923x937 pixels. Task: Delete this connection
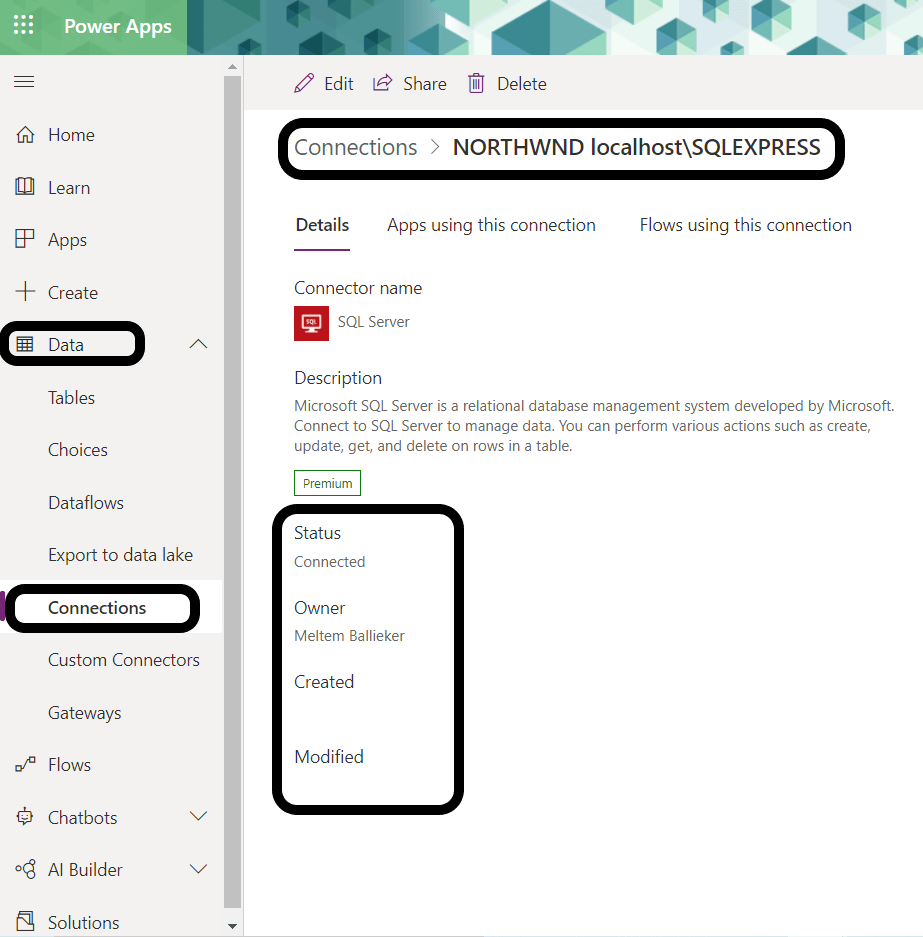click(507, 84)
